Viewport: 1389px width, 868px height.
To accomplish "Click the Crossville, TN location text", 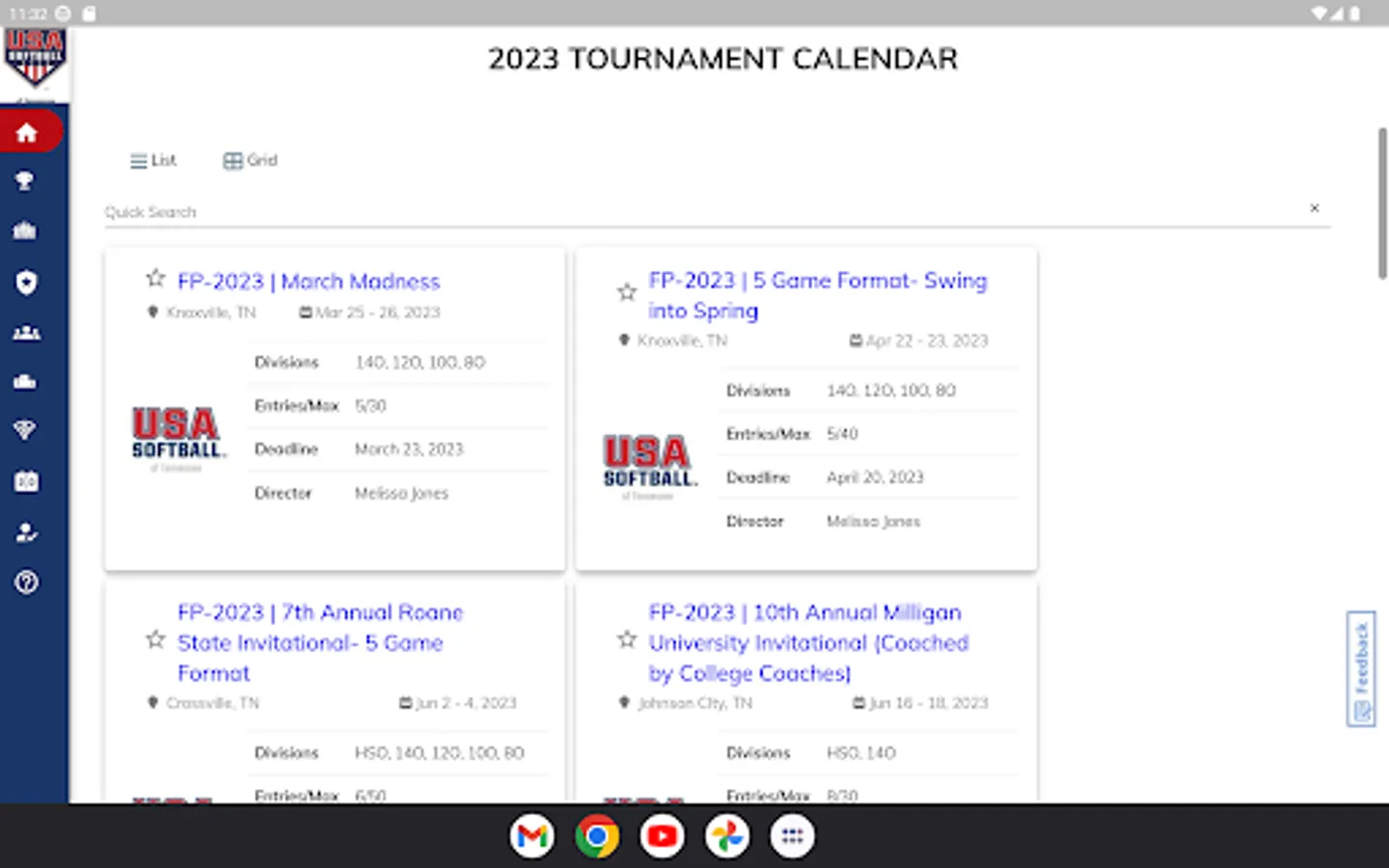I will 212,703.
